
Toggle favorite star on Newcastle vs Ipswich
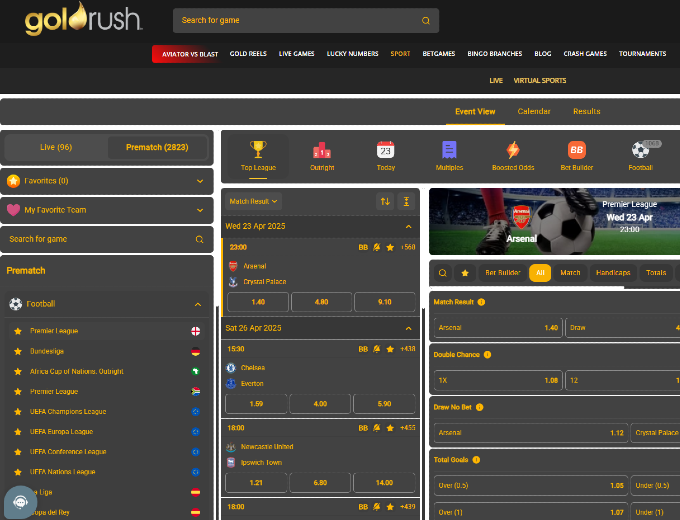click(390, 428)
